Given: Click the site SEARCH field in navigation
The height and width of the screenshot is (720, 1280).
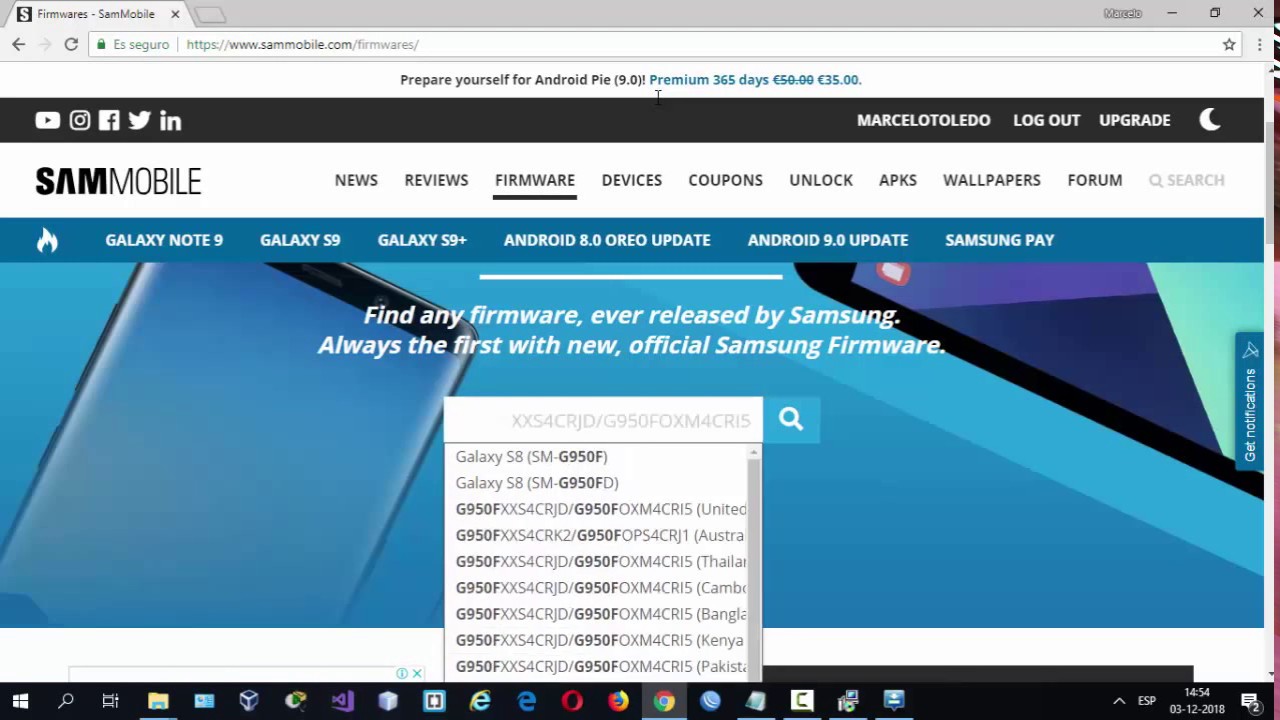Looking at the screenshot, I should tap(1187, 180).
